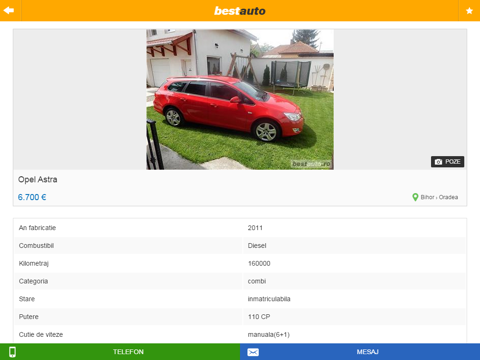Select the manuala(6+1) gearbox value
480x360 pixels.
[269, 335]
